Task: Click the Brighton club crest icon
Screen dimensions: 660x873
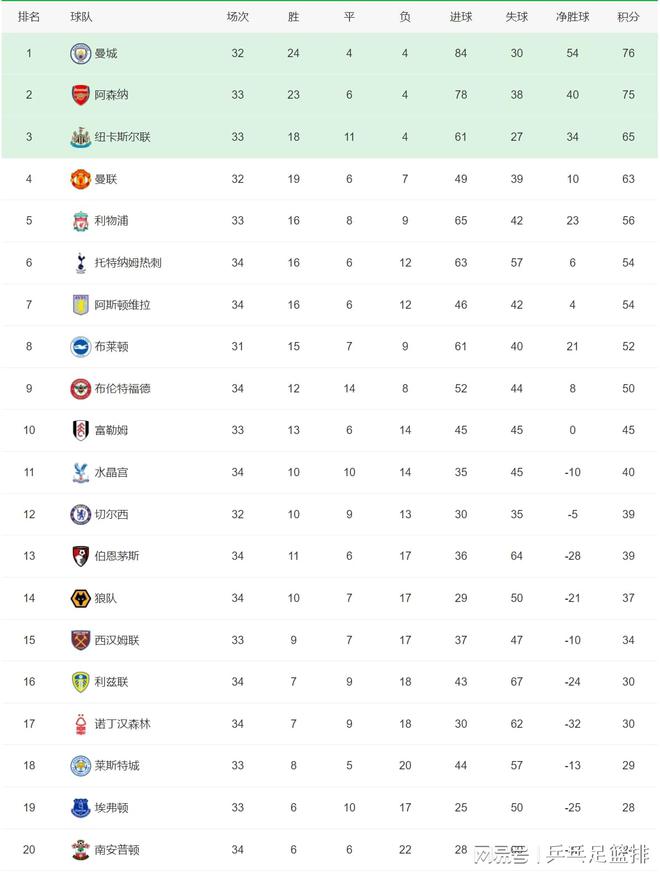Action: click(81, 347)
